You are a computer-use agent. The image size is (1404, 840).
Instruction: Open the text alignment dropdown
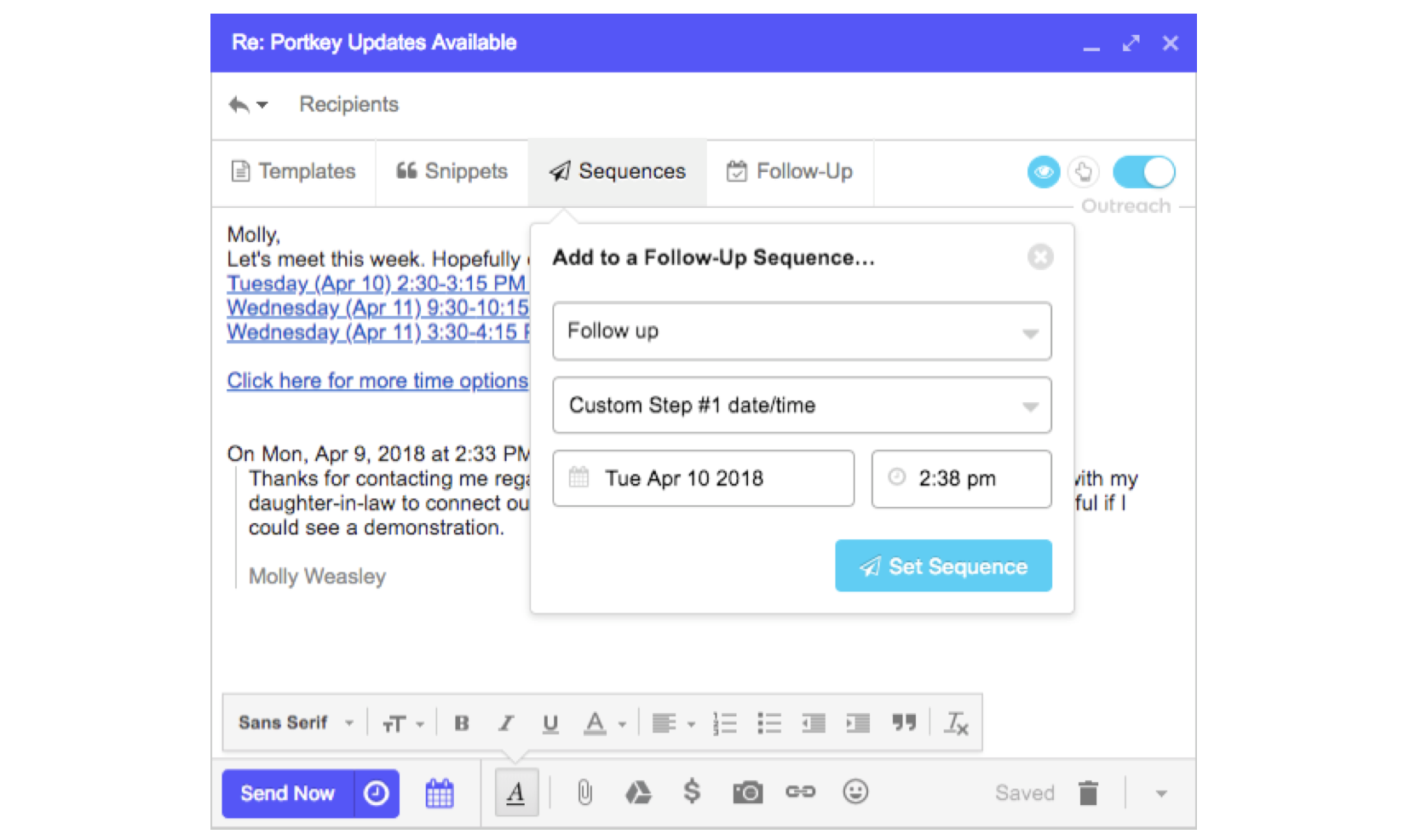673,724
